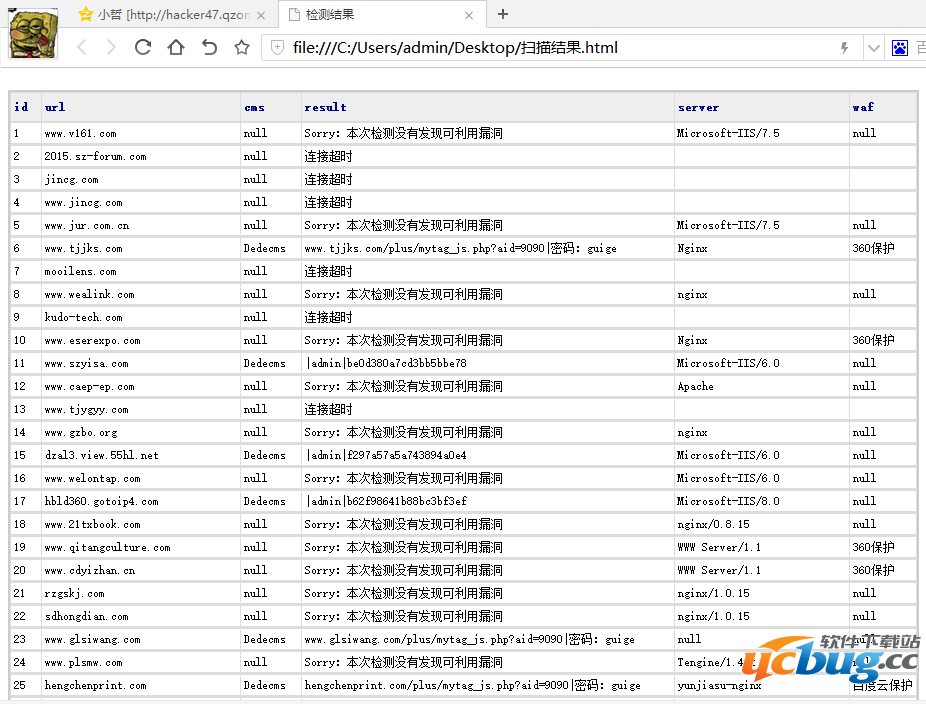Click the result cell for hbld360.gotoip4.com
This screenshot has width=926, height=704.
pyautogui.click(x=386, y=501)
